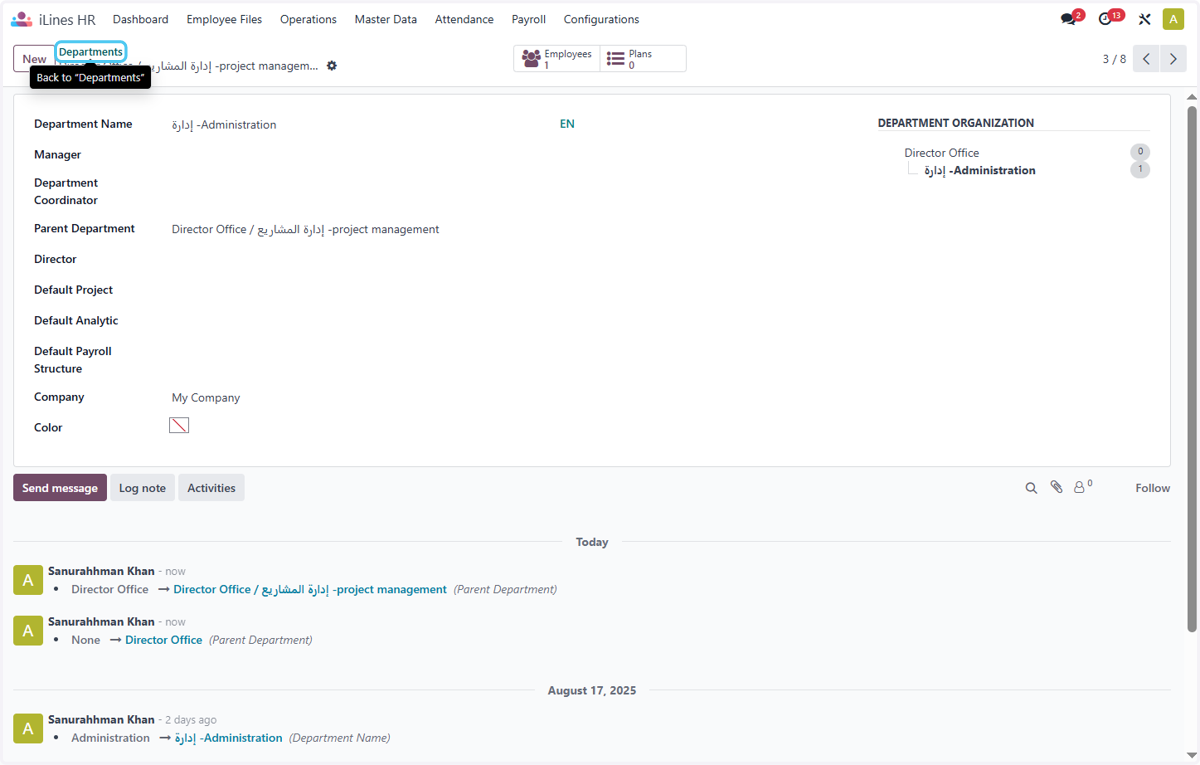This screenshot has width=1200, height=765.
Task: Select Director Office in organization tree
Action: tap(941, 153)
